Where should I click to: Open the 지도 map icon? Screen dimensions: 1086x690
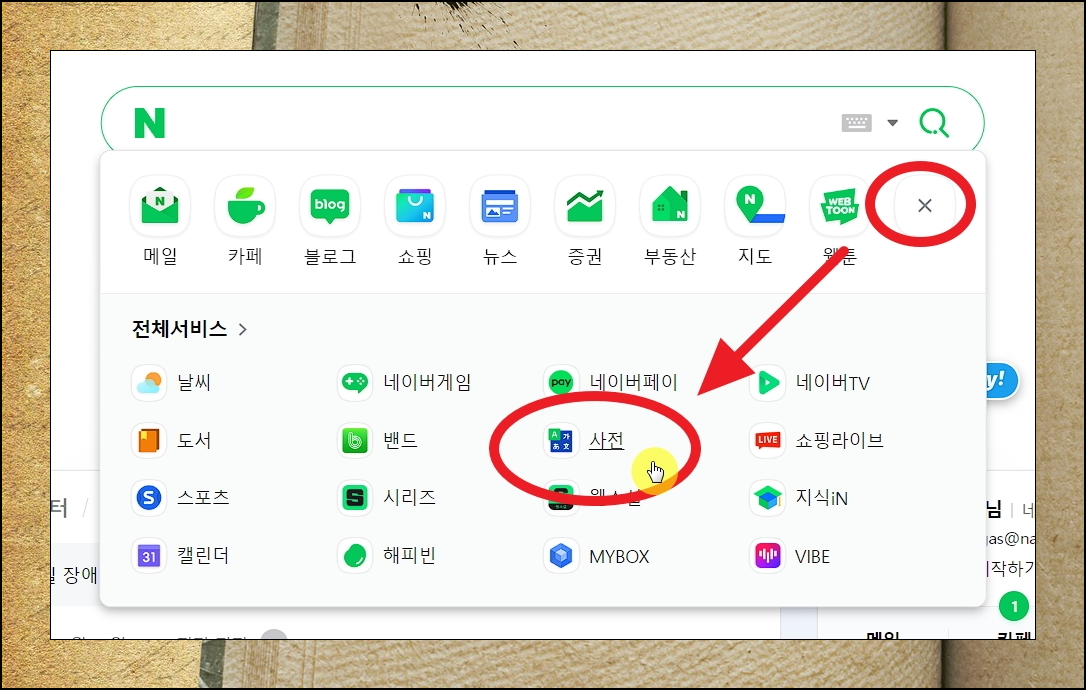[755, 206]
